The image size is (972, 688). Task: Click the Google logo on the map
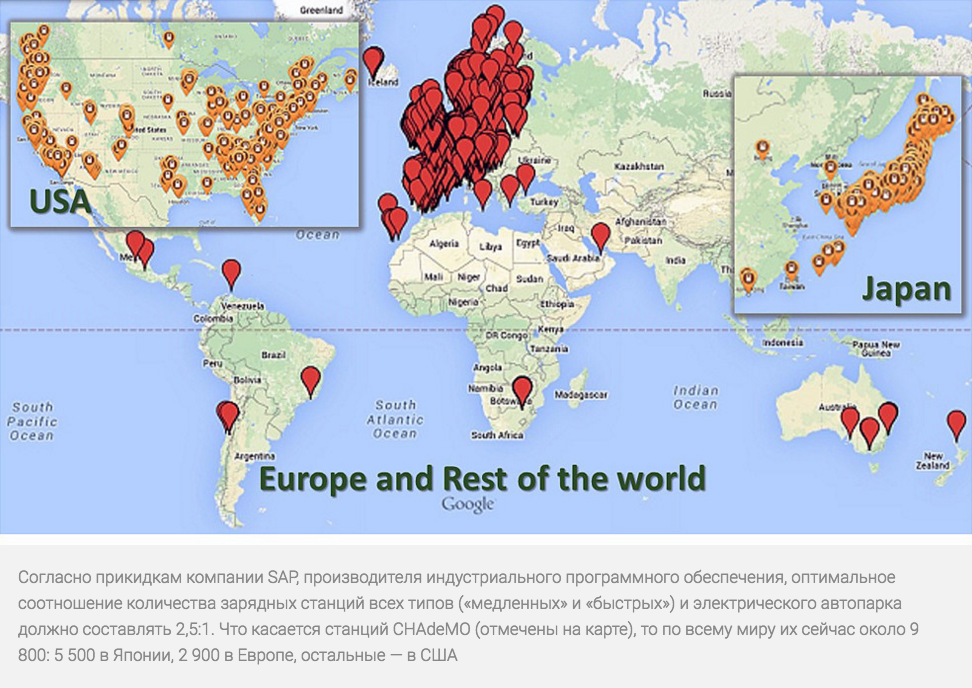[468, 505]
